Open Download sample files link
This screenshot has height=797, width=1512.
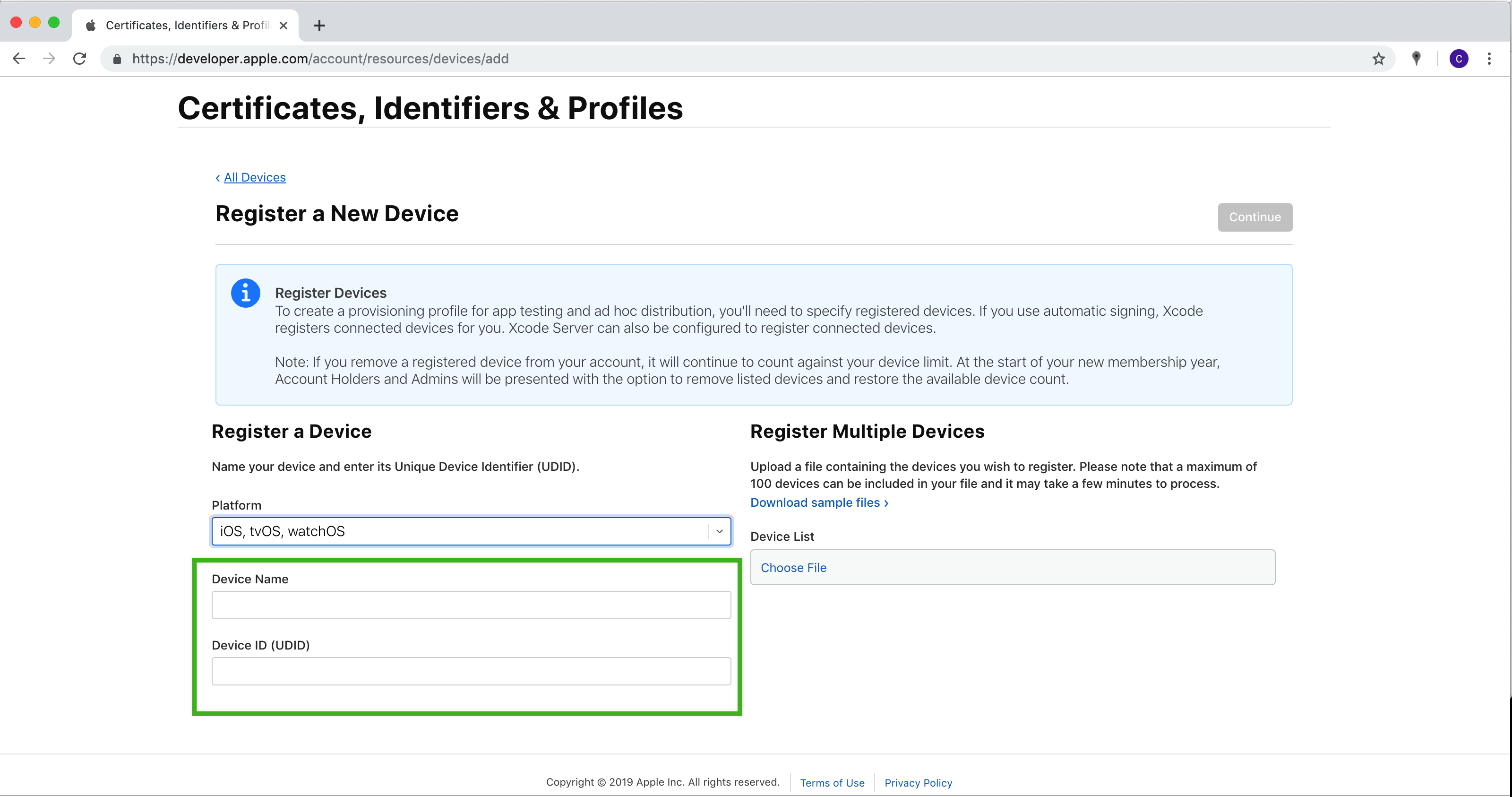coord(819,503)
